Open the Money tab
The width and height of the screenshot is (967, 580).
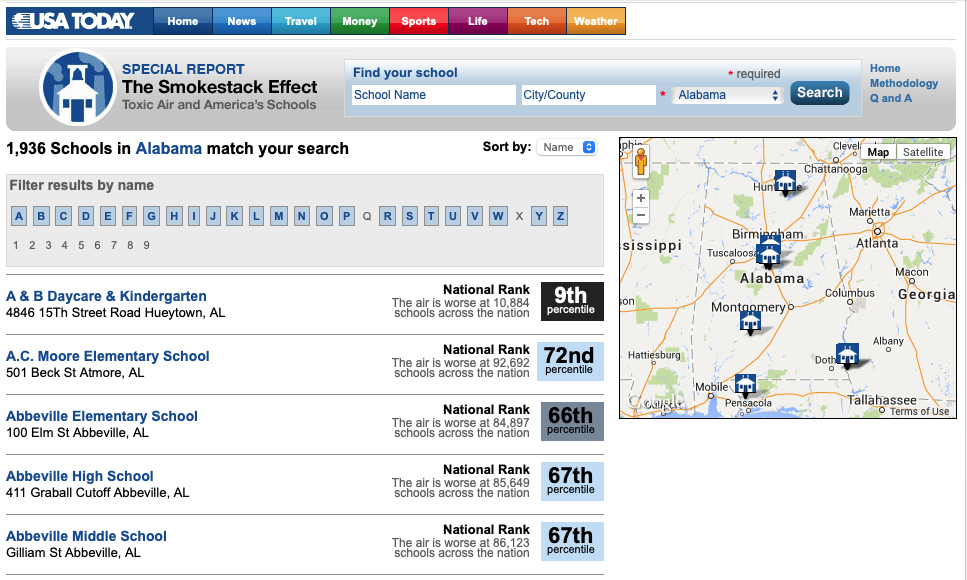click(x=360, y=21)
